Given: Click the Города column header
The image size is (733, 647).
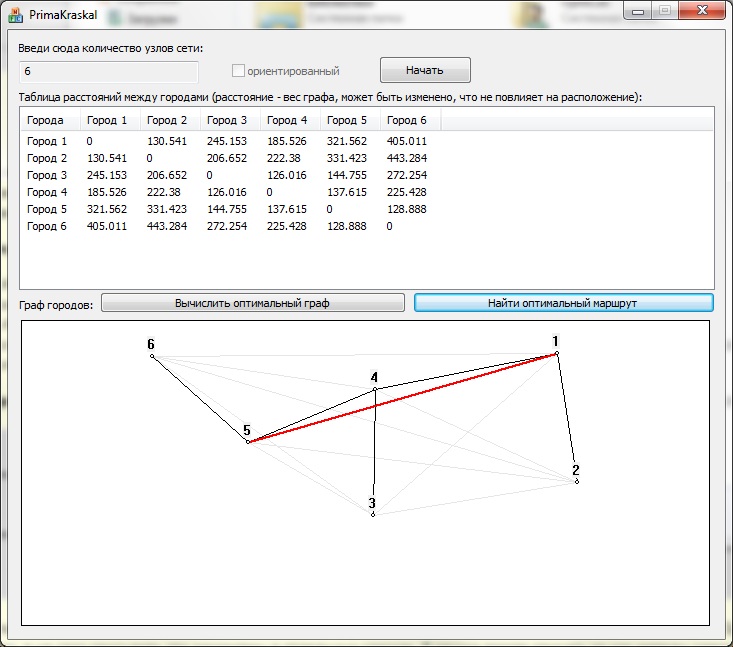Looking at the screenshot, I should click(x=50, y=121).
